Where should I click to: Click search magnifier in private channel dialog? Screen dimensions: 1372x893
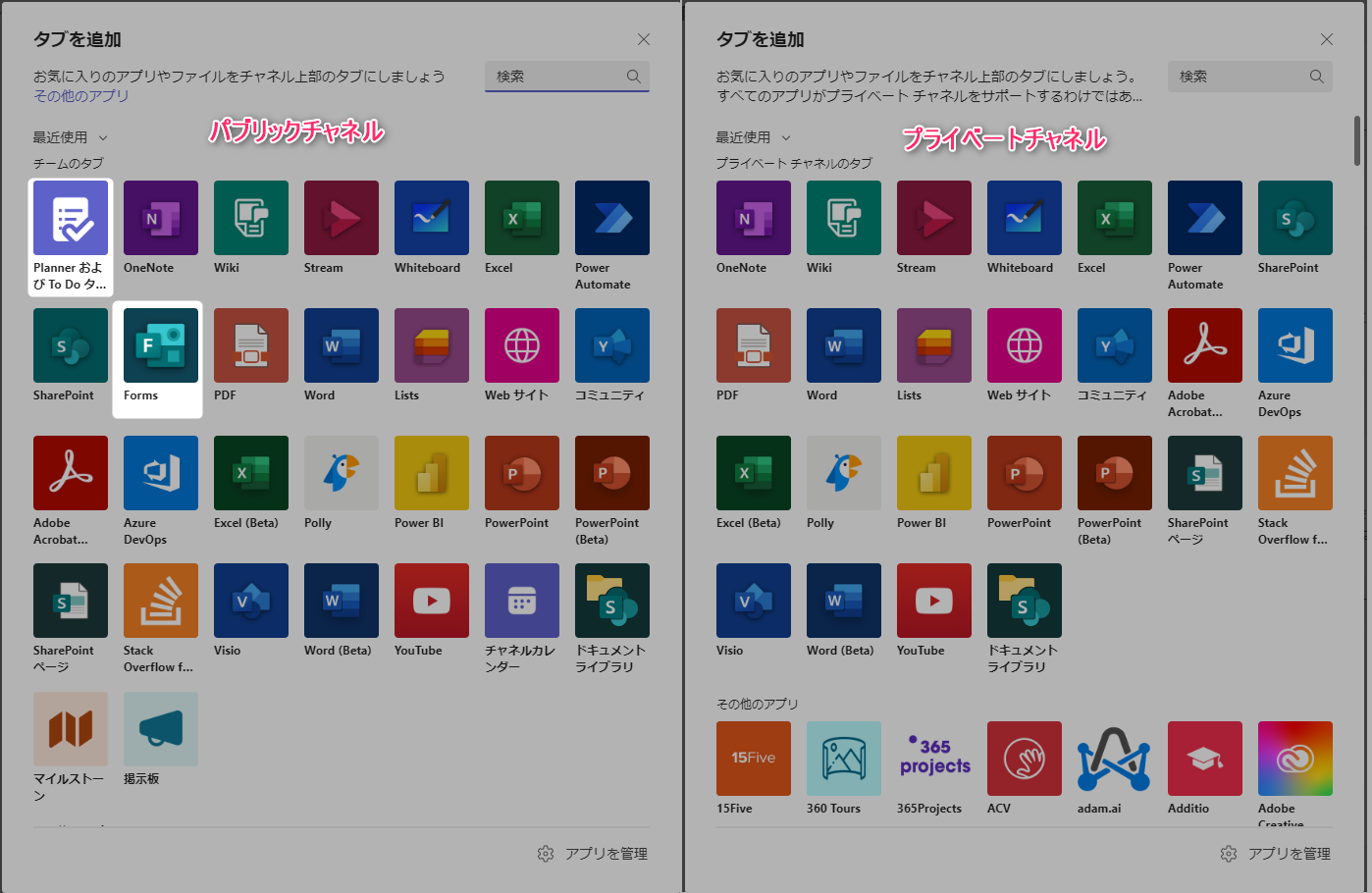coord(1317,77)
